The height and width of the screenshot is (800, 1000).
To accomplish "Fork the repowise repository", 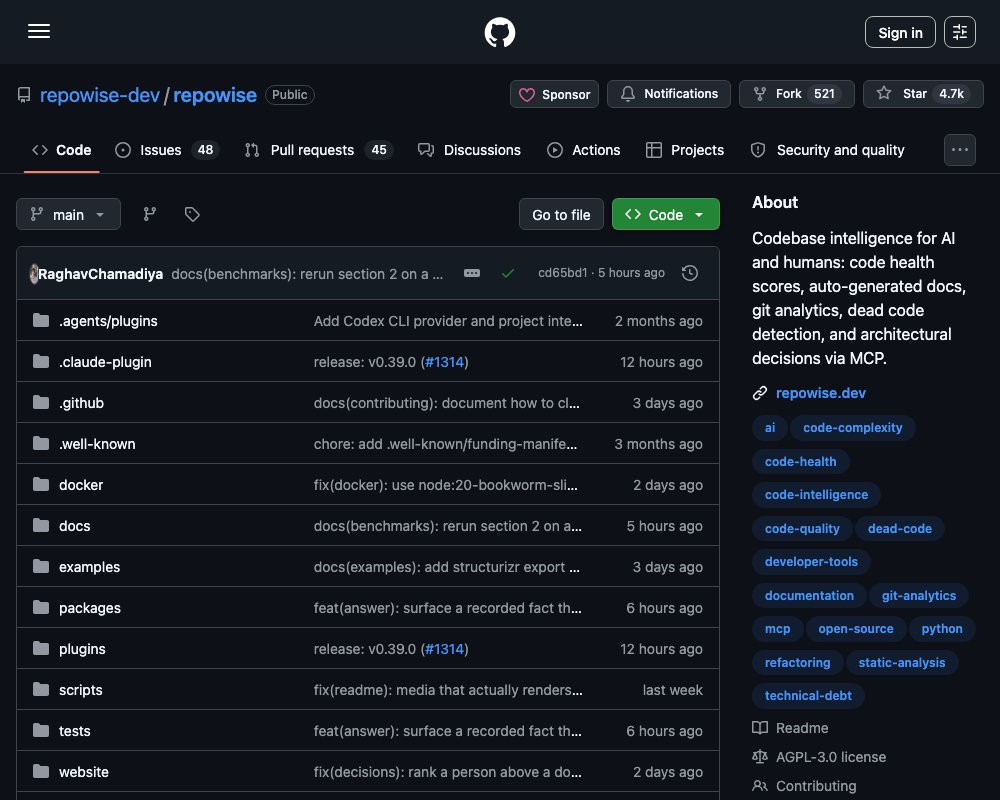I will click(x=797, y=94).
